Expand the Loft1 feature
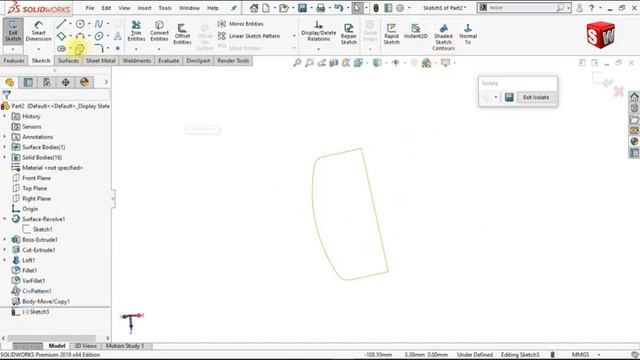This screenshot has height=360, width=640. 4,260
